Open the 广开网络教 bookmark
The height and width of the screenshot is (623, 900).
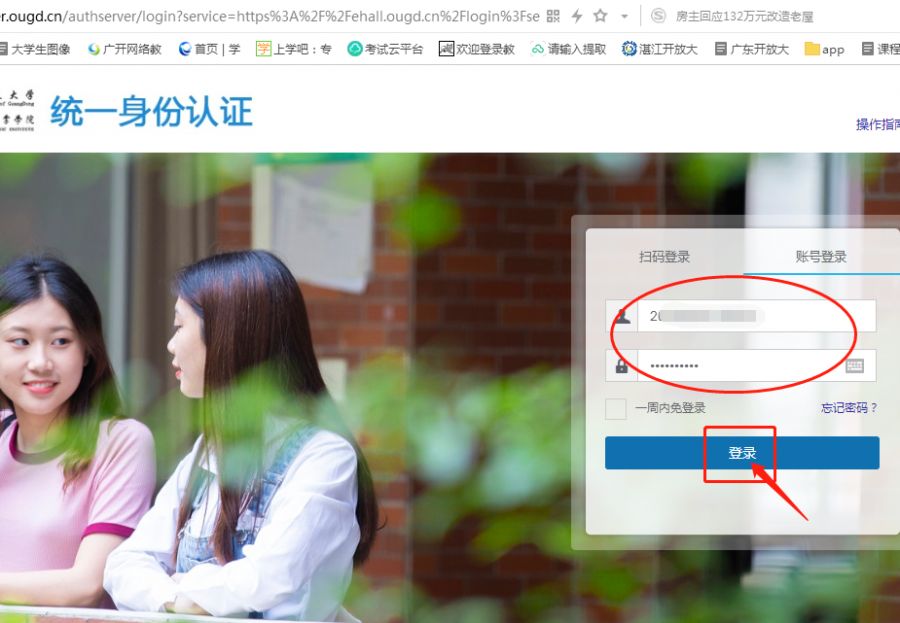125,49
